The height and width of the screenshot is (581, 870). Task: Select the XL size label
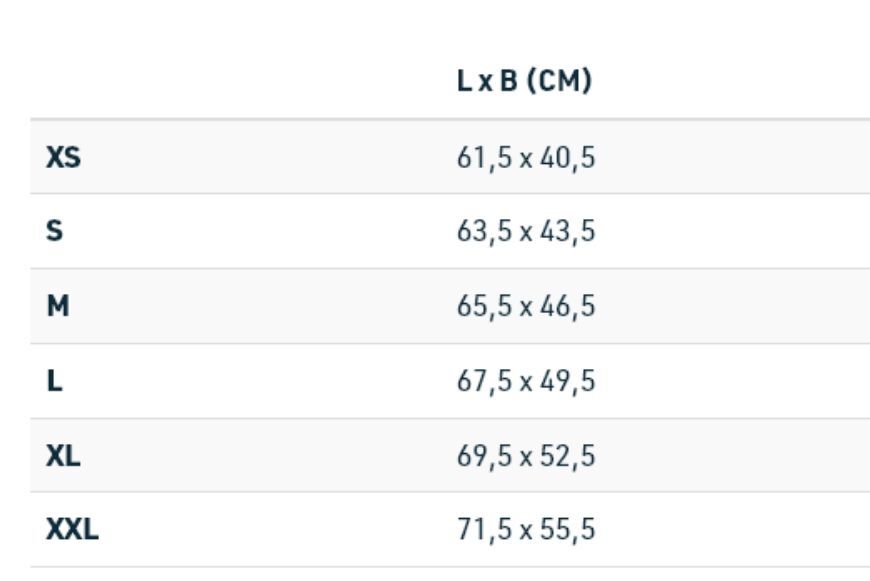pyautogui.click(x=63, y=456)
